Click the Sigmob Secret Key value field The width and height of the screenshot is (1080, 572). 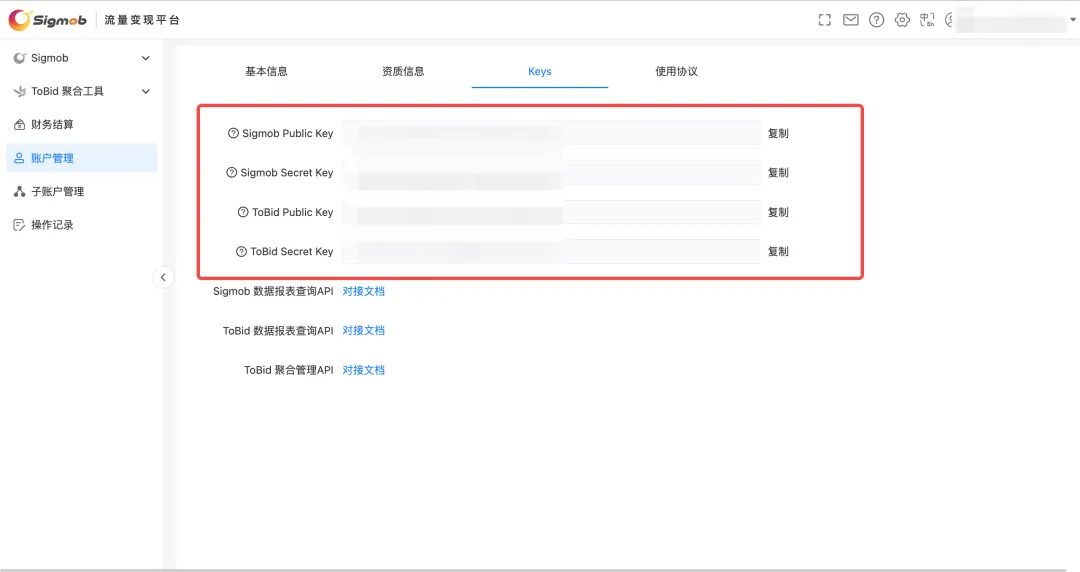coord(550,173)
